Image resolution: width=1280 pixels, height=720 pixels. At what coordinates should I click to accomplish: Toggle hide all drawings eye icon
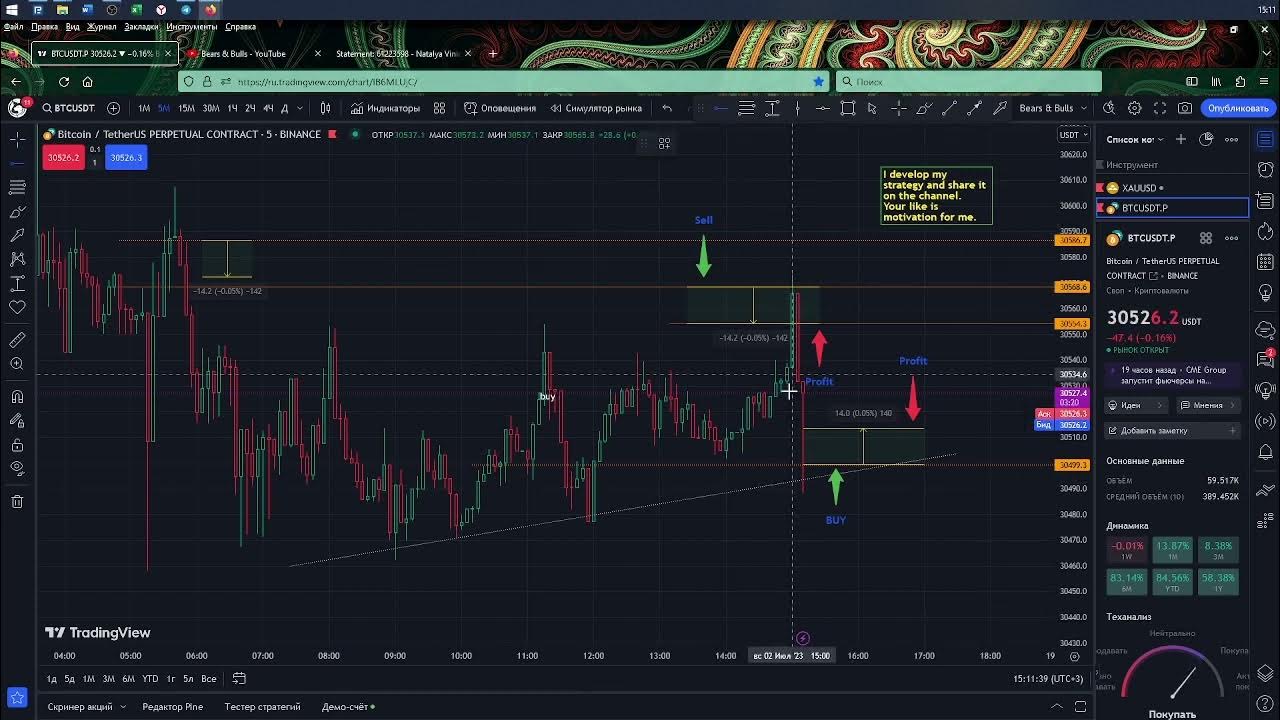click(17, 468)
